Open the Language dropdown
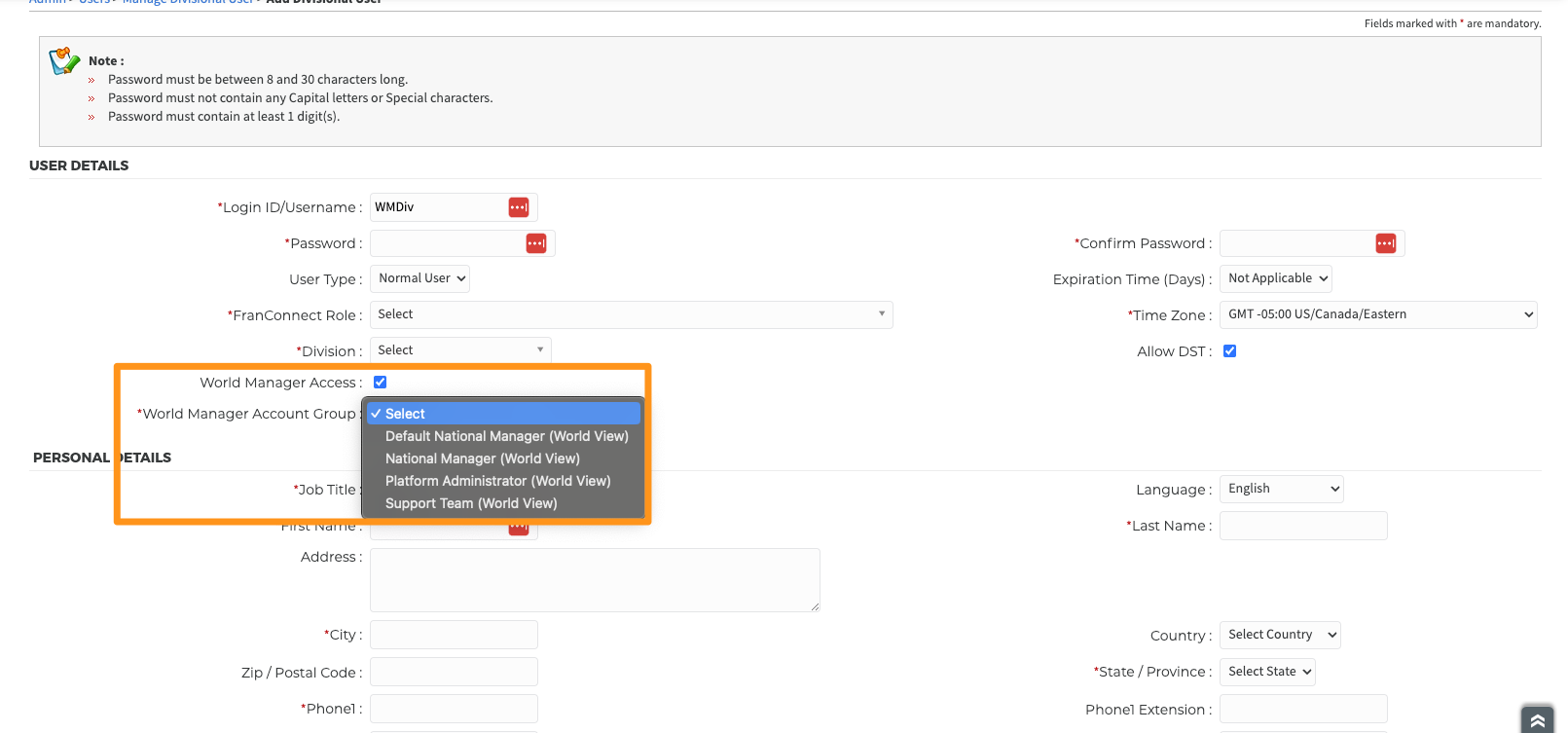Viewport: 1568px width, 733px height. (x=1282, y=489)
